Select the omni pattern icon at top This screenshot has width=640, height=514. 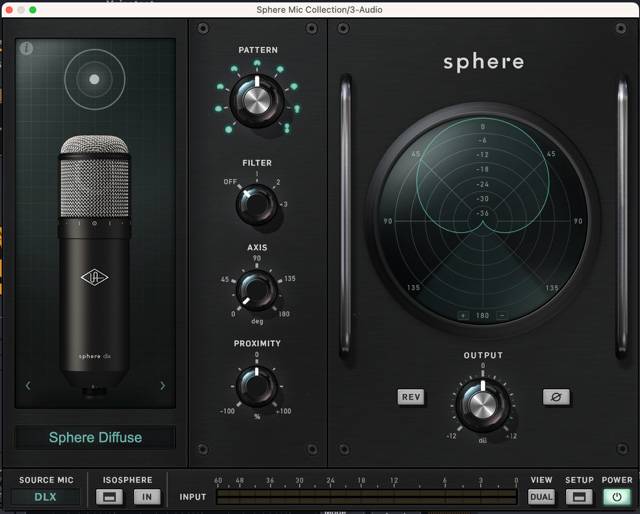[257, 63]
